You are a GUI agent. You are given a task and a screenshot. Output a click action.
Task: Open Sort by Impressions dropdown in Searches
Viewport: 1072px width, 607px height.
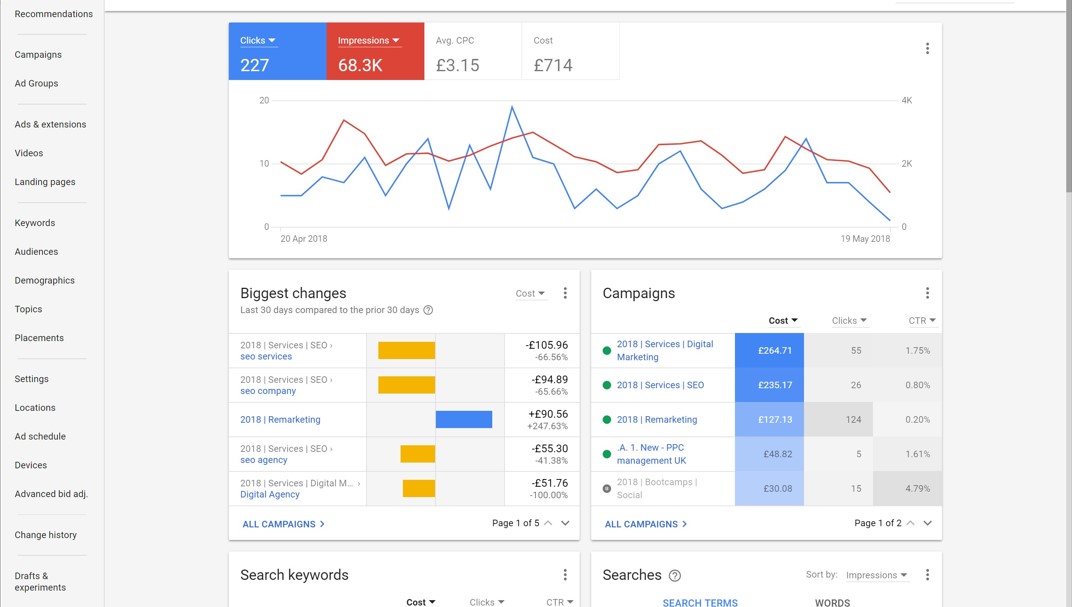[x=876, y=575]
